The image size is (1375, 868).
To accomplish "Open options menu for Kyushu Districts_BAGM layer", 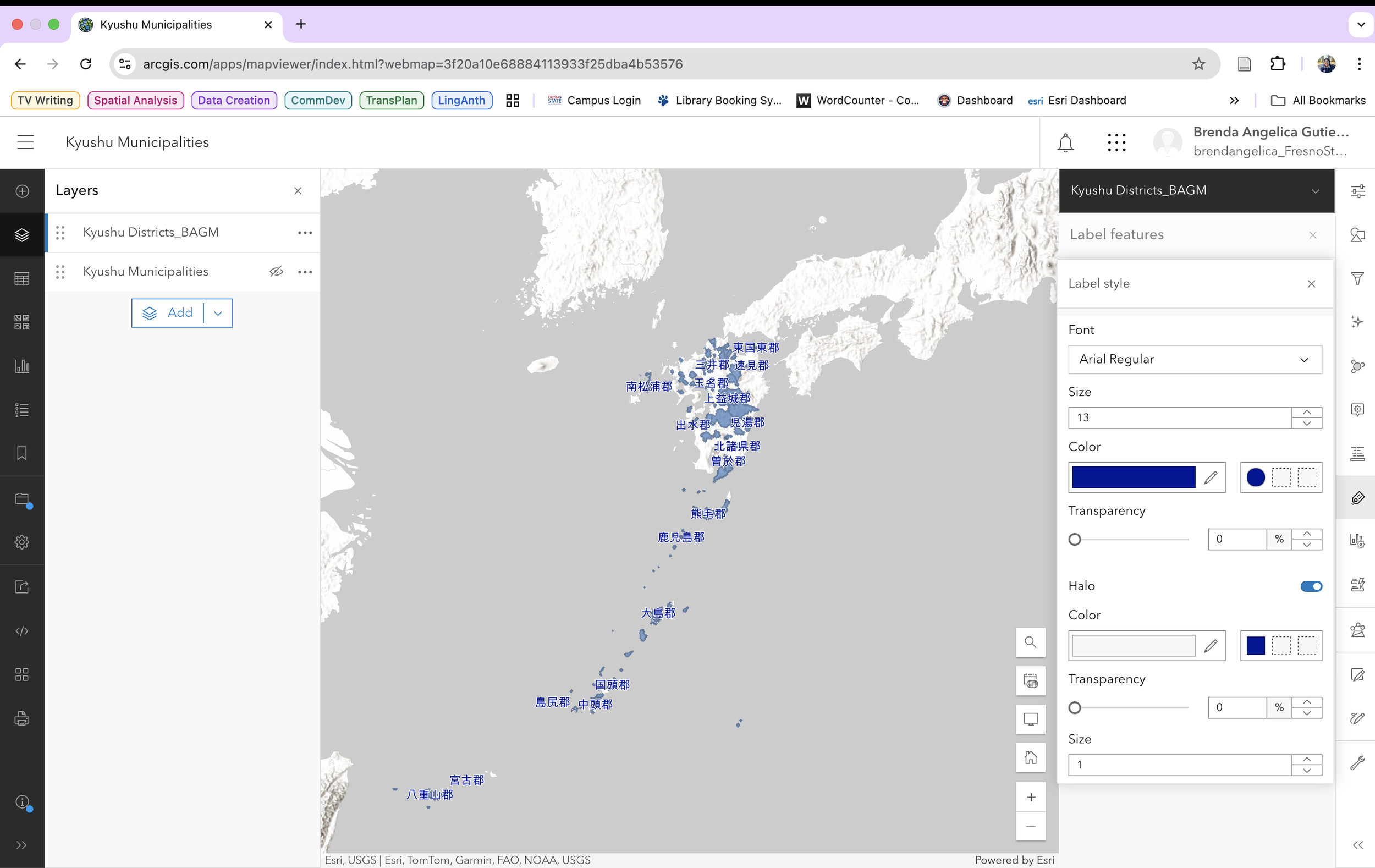I will pyautogui.click(x=305, y=233).
